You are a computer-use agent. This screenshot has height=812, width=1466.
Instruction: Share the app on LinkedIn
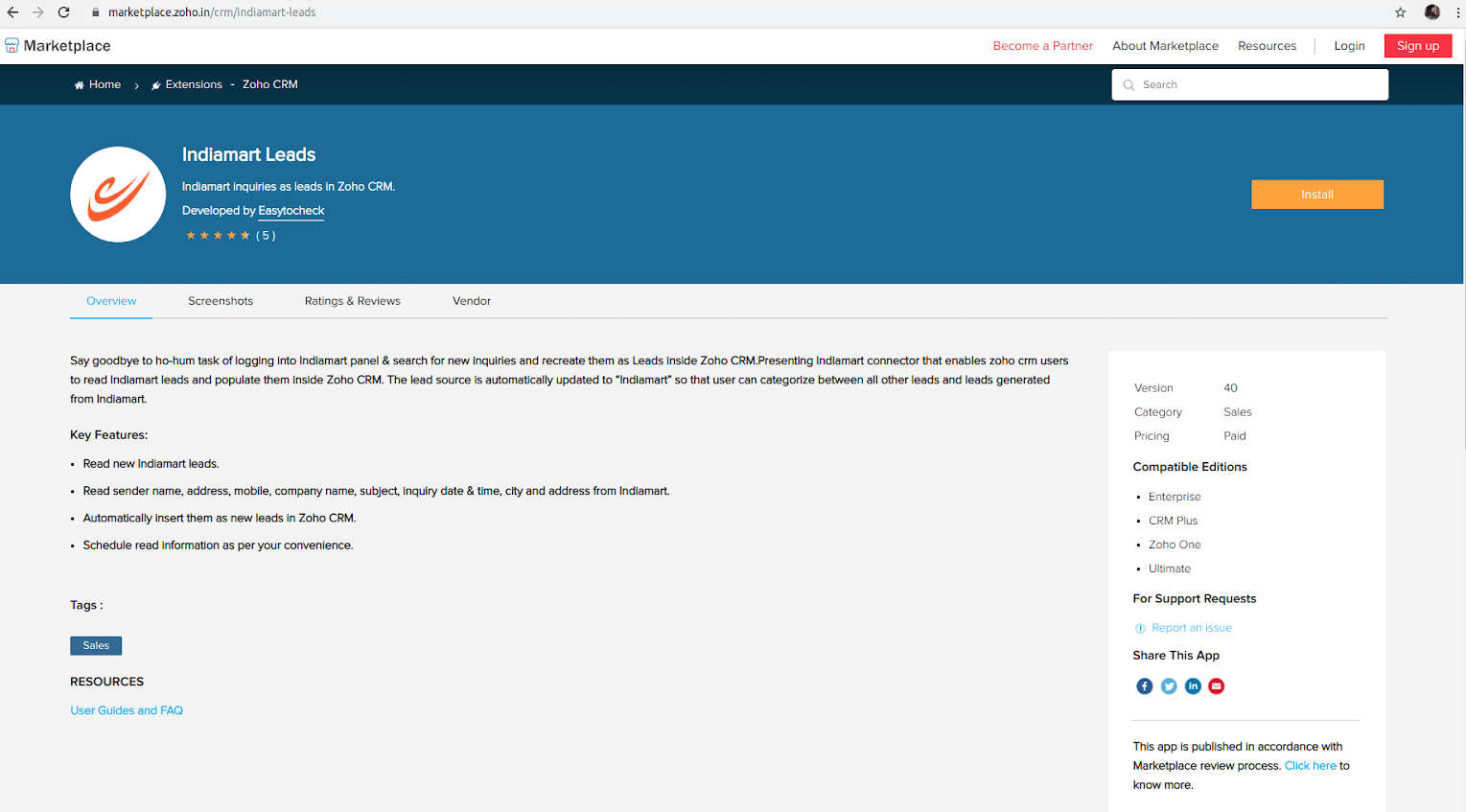tap(1193, 686)
